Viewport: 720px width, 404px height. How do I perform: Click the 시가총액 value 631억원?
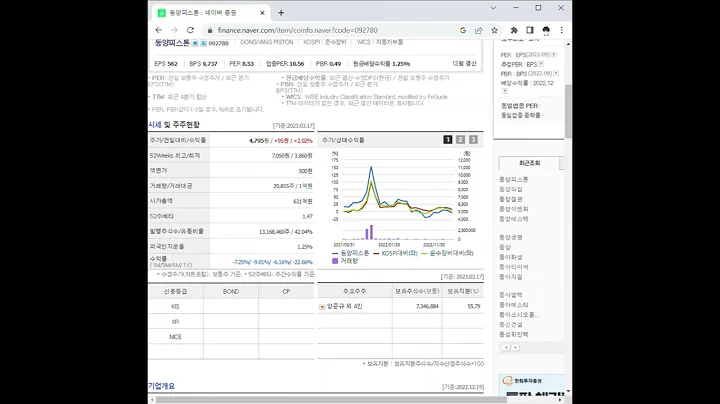click(x=303, y=201)
